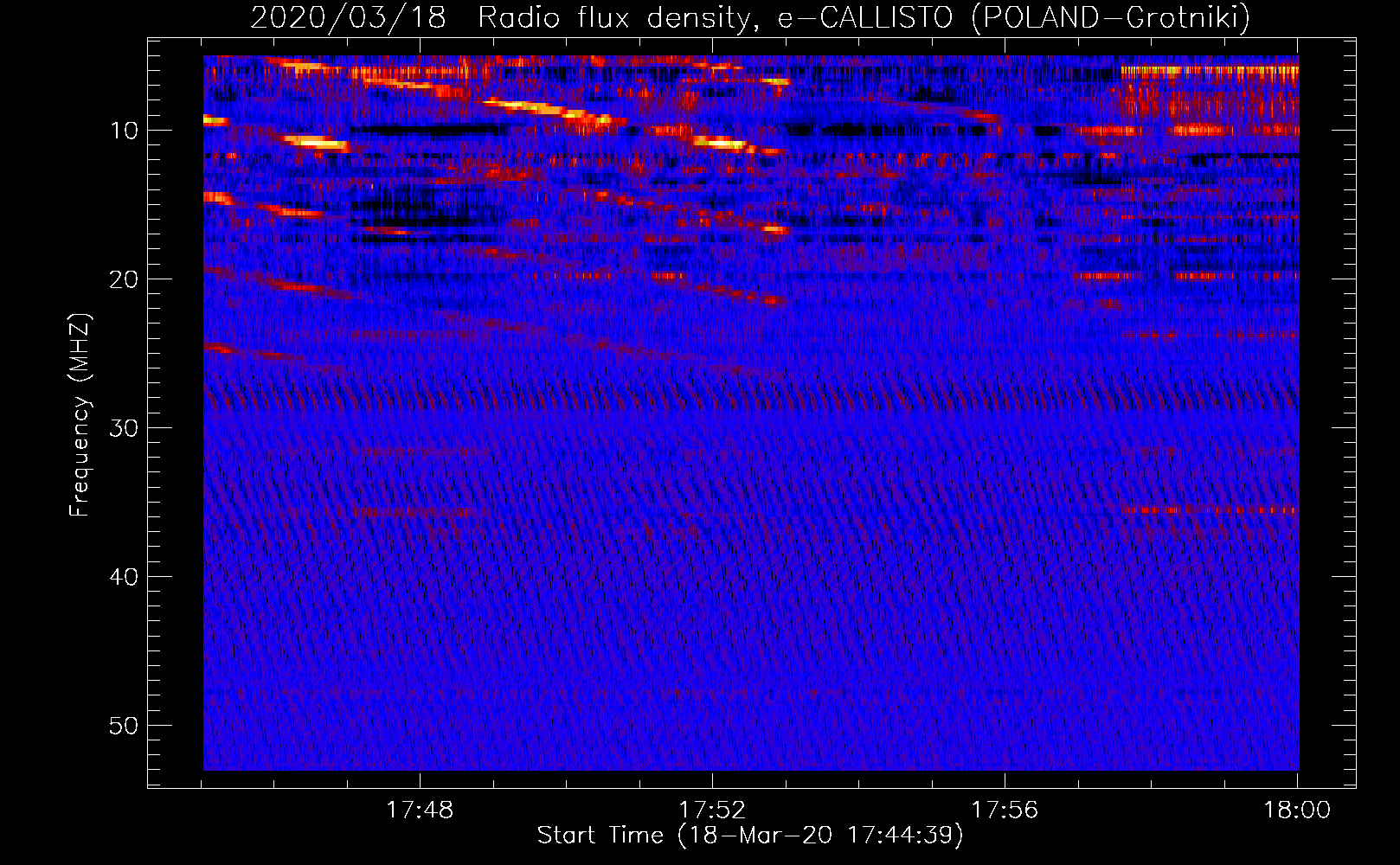Screen dimensions: 1400x865
Task: Click the 17:56 time tick label
Action: [1005, 810]
